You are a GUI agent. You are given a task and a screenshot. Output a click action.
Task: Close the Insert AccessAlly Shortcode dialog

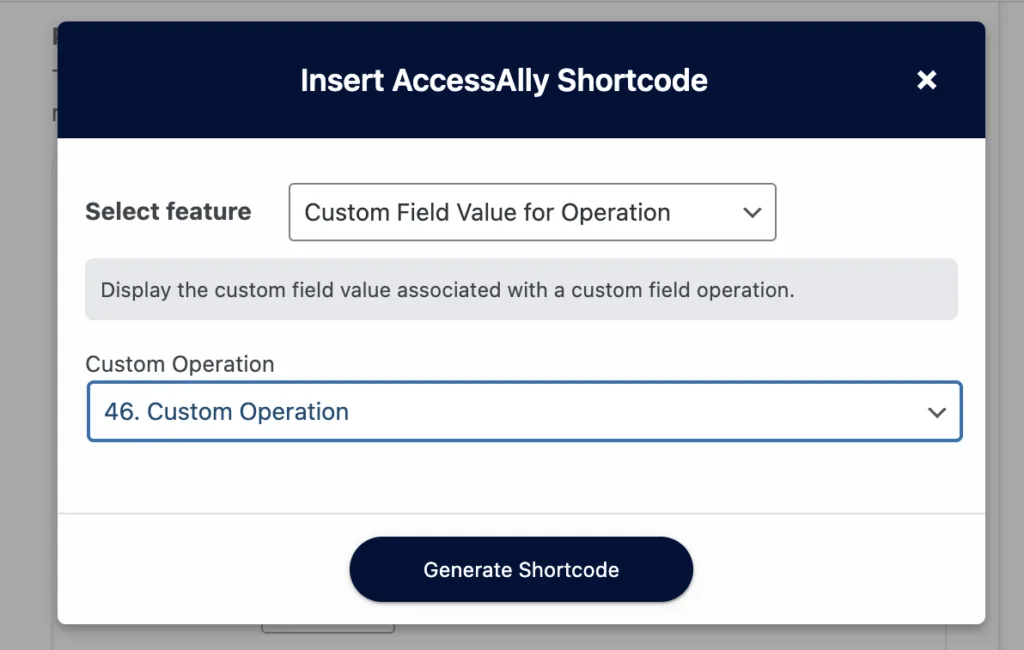(x=927, y=80)
